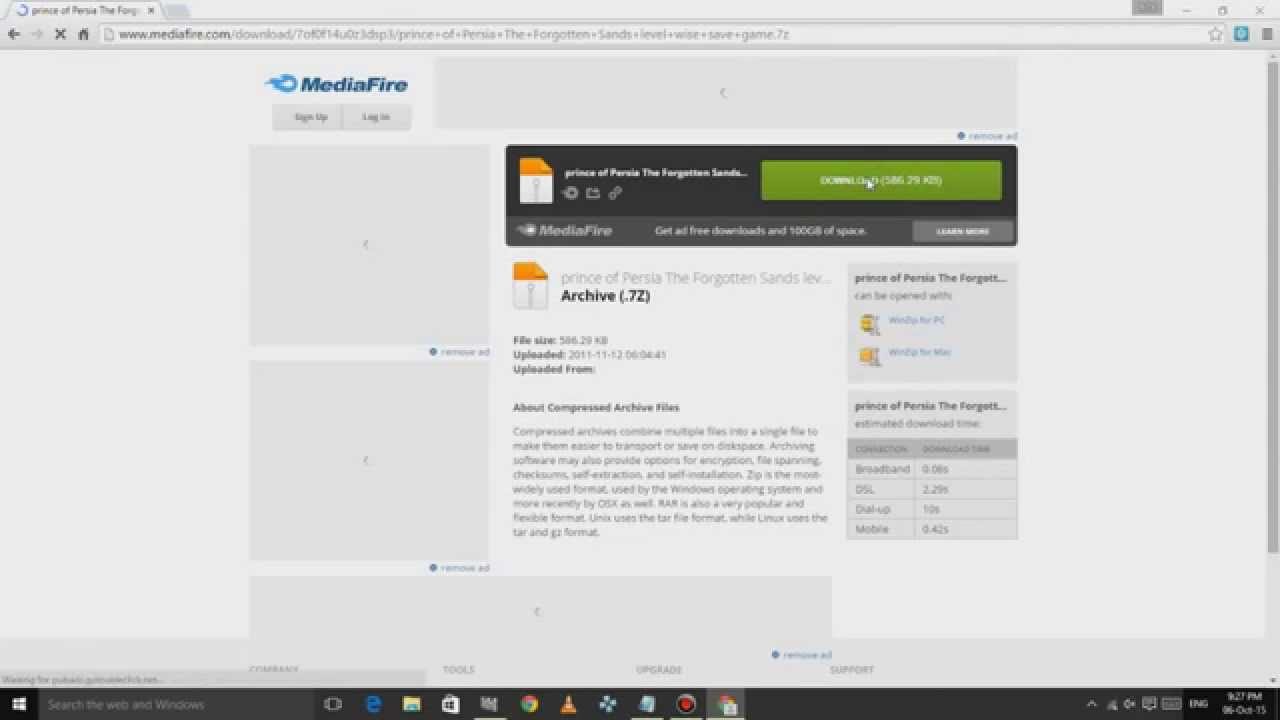Click the ENG language indicator

(x=1197, y=704)
